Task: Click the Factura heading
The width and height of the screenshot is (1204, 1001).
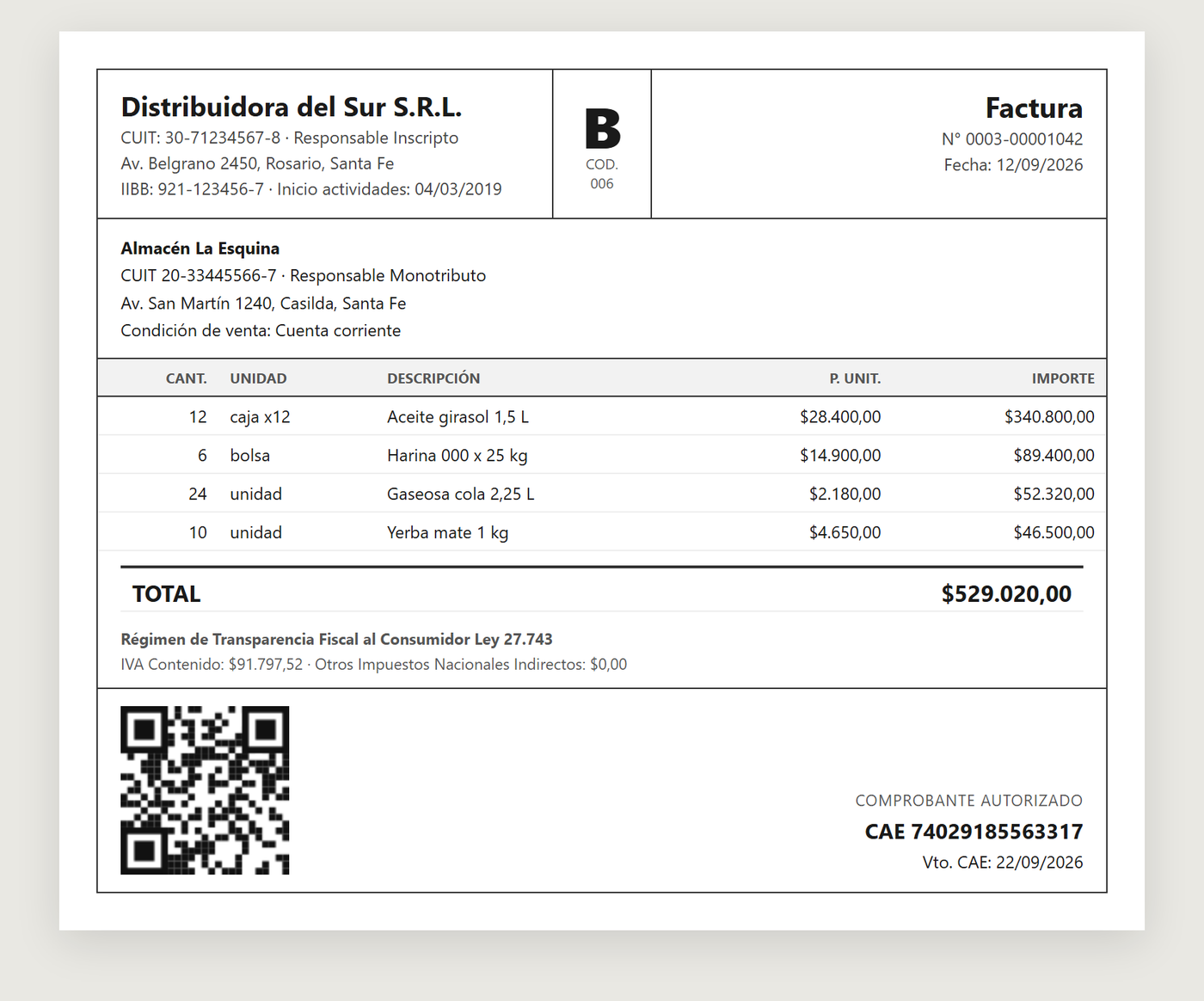Action: click(x=1034, y=108)
